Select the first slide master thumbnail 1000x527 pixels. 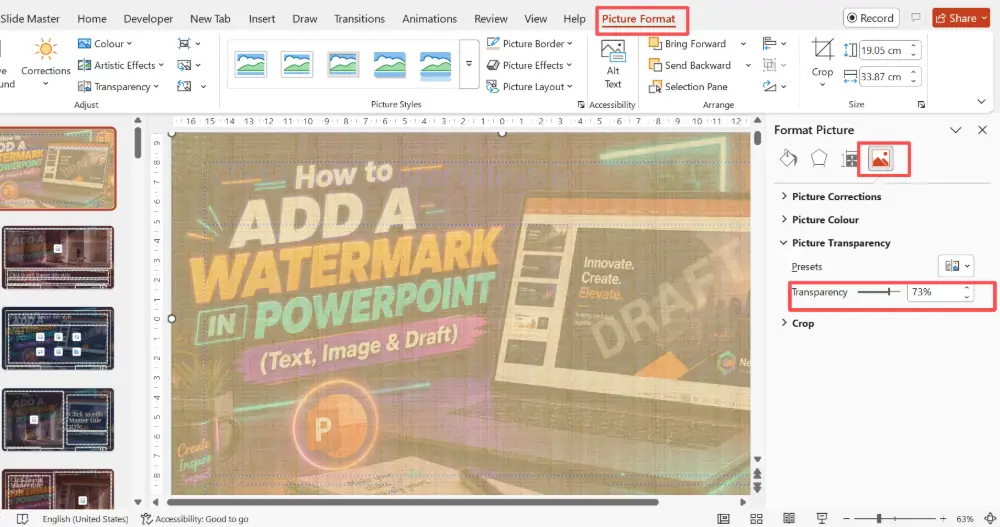point(57,169)
